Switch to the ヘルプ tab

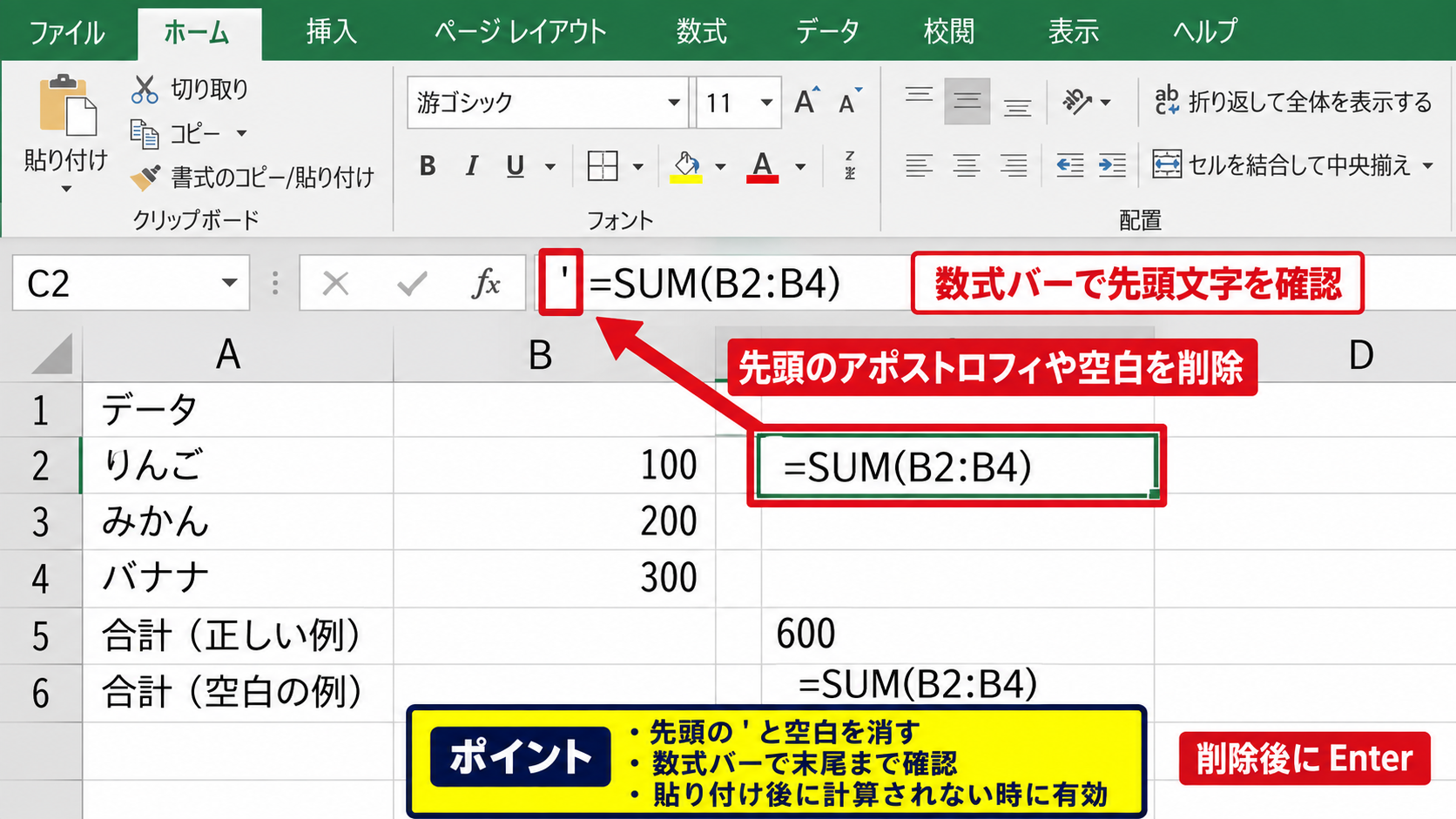click(1204, 32)
